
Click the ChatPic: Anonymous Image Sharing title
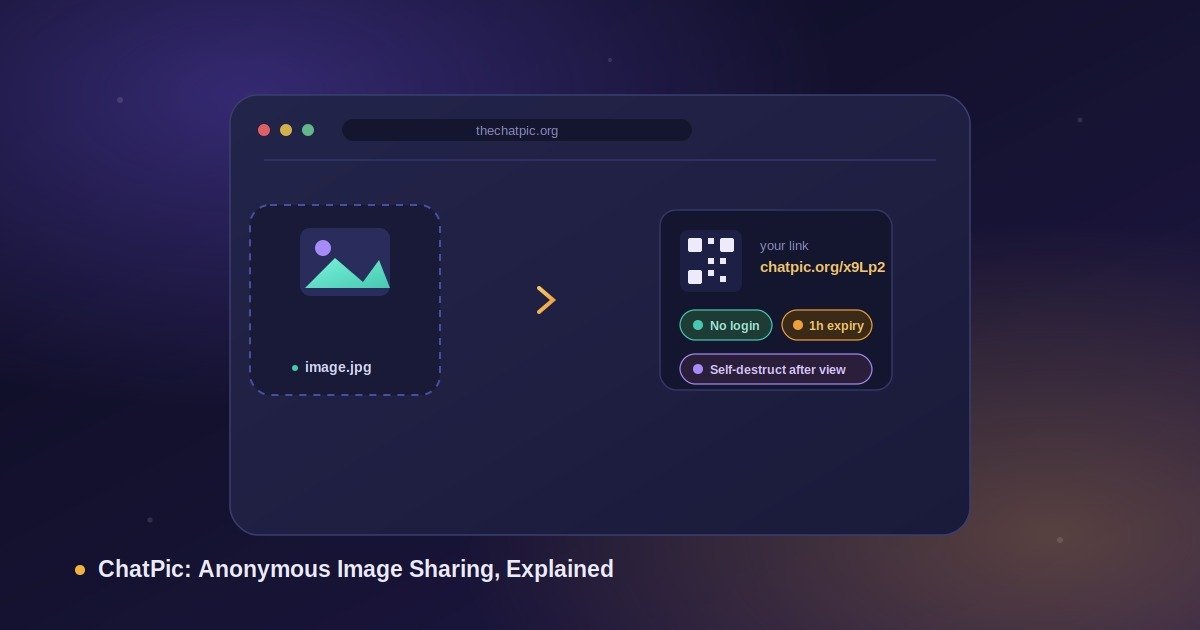tap(356, 570)
